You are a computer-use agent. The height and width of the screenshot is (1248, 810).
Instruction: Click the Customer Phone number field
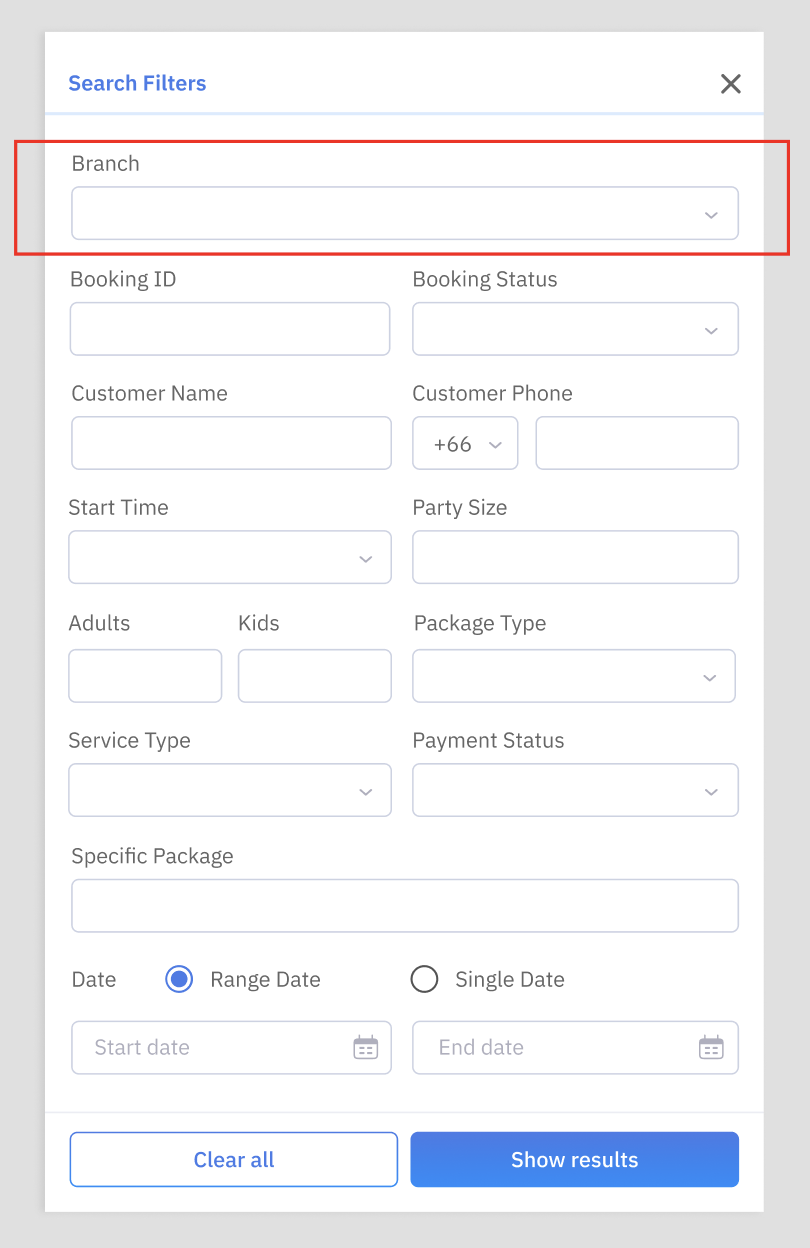click(637, 443)
